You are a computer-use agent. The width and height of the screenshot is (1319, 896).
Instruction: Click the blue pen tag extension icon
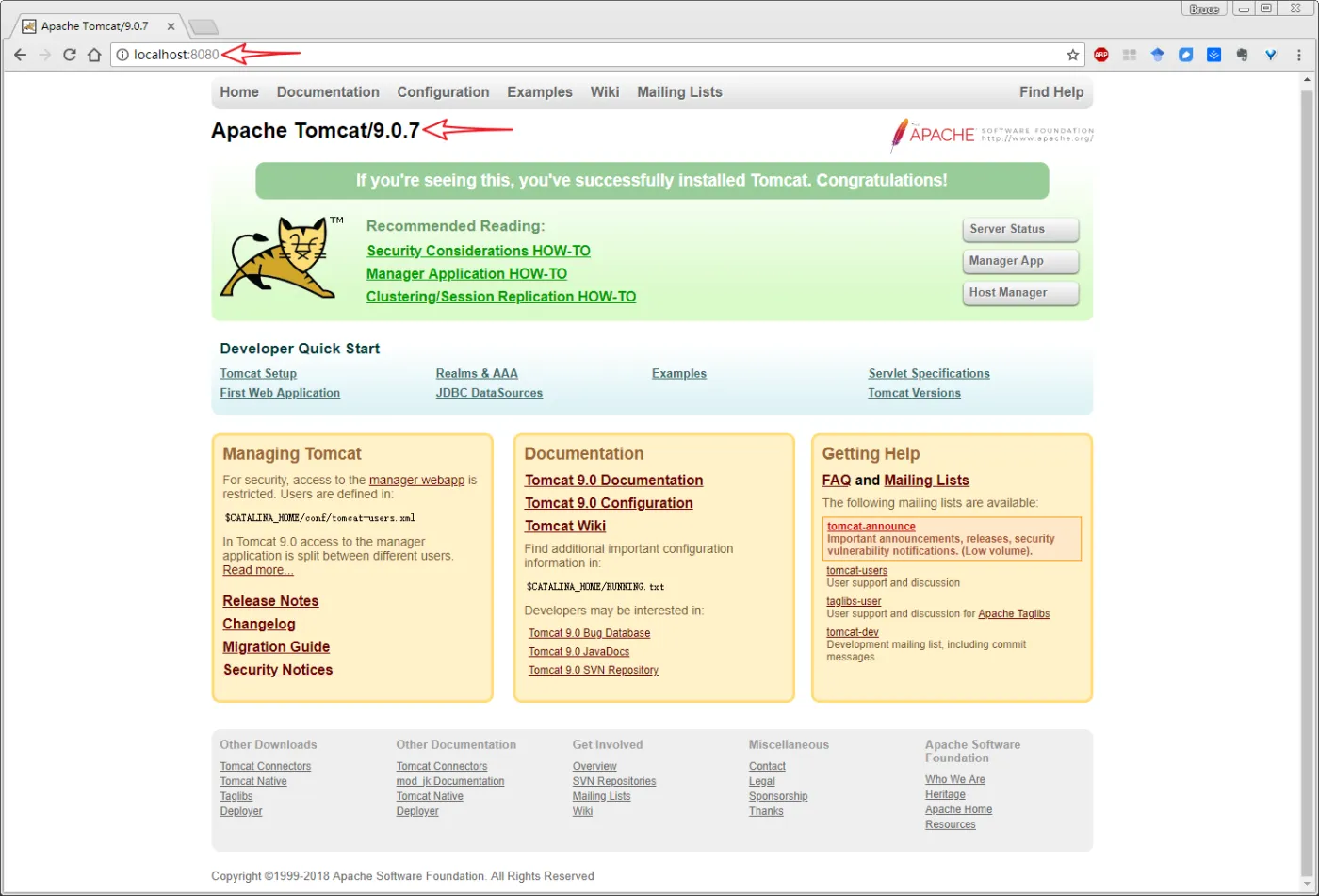click(1186, 55)
